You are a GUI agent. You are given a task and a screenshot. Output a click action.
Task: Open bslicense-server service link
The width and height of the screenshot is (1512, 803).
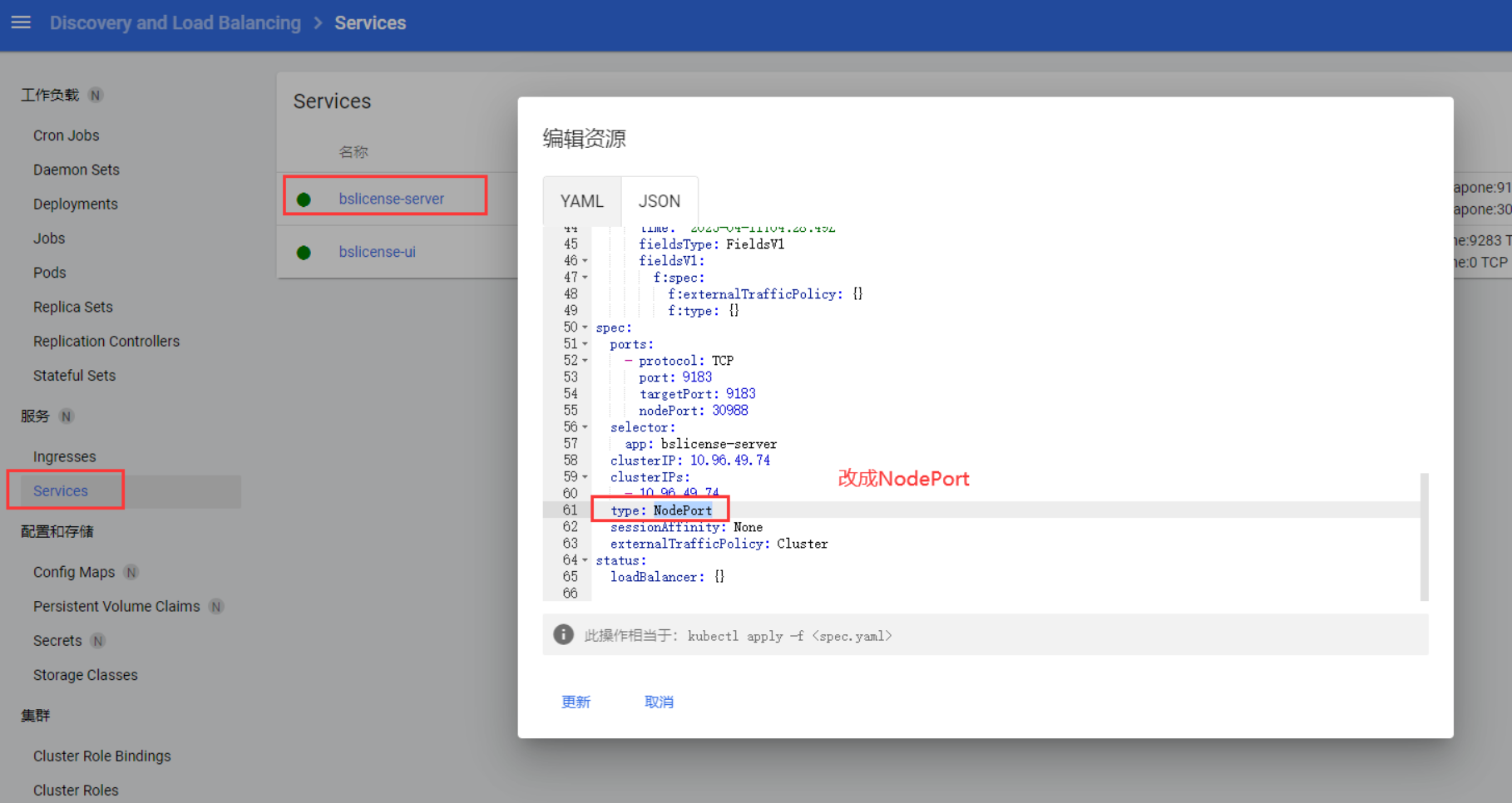(392, 200)
